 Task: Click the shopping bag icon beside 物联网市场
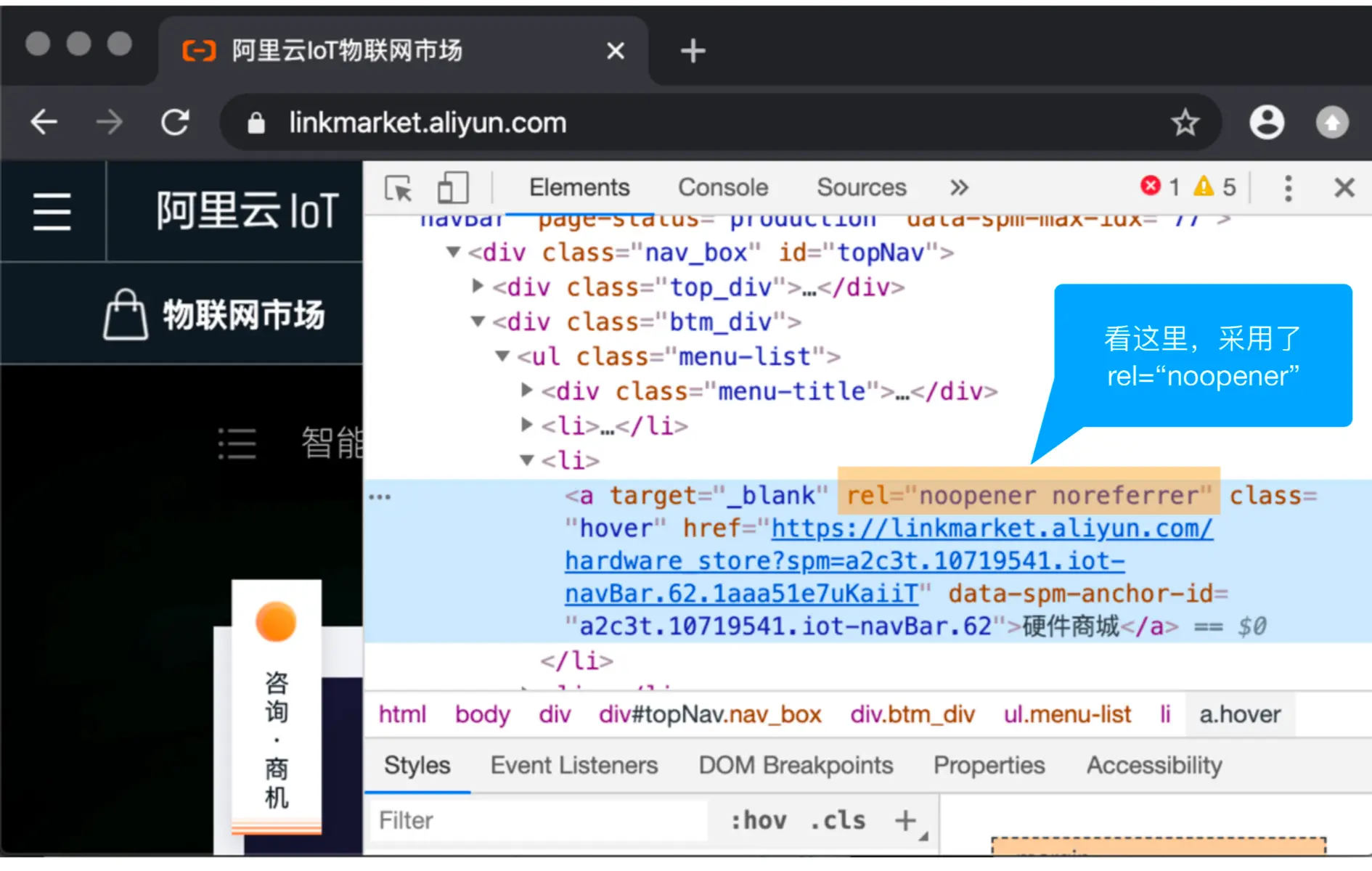tap(125, 314)
